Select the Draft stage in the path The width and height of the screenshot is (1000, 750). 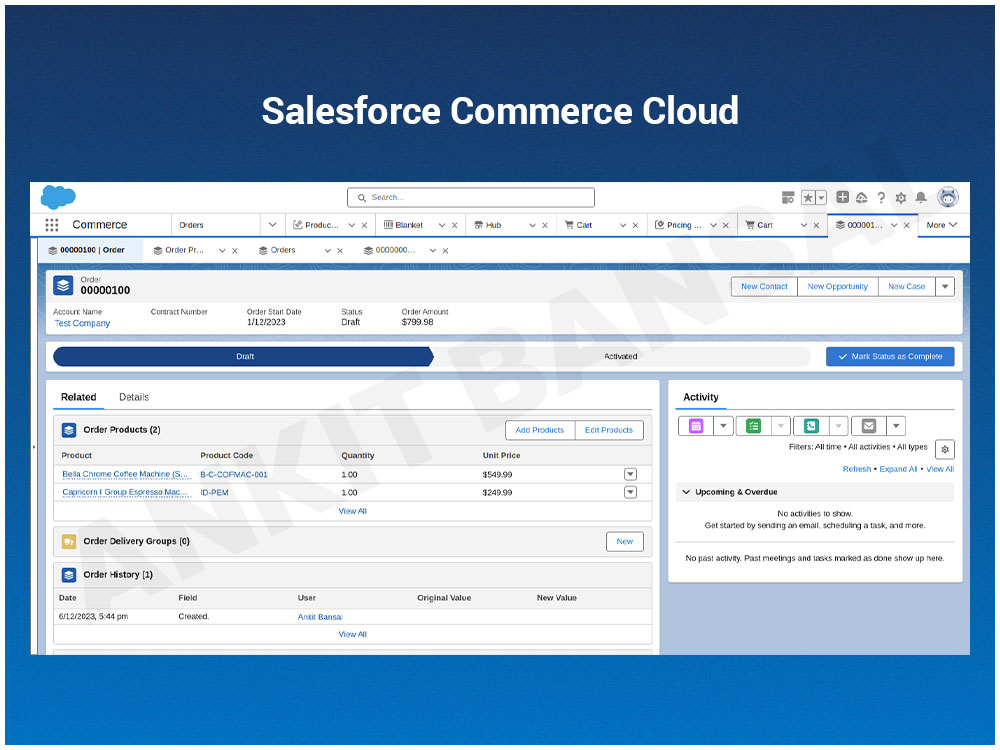[244, 357]
